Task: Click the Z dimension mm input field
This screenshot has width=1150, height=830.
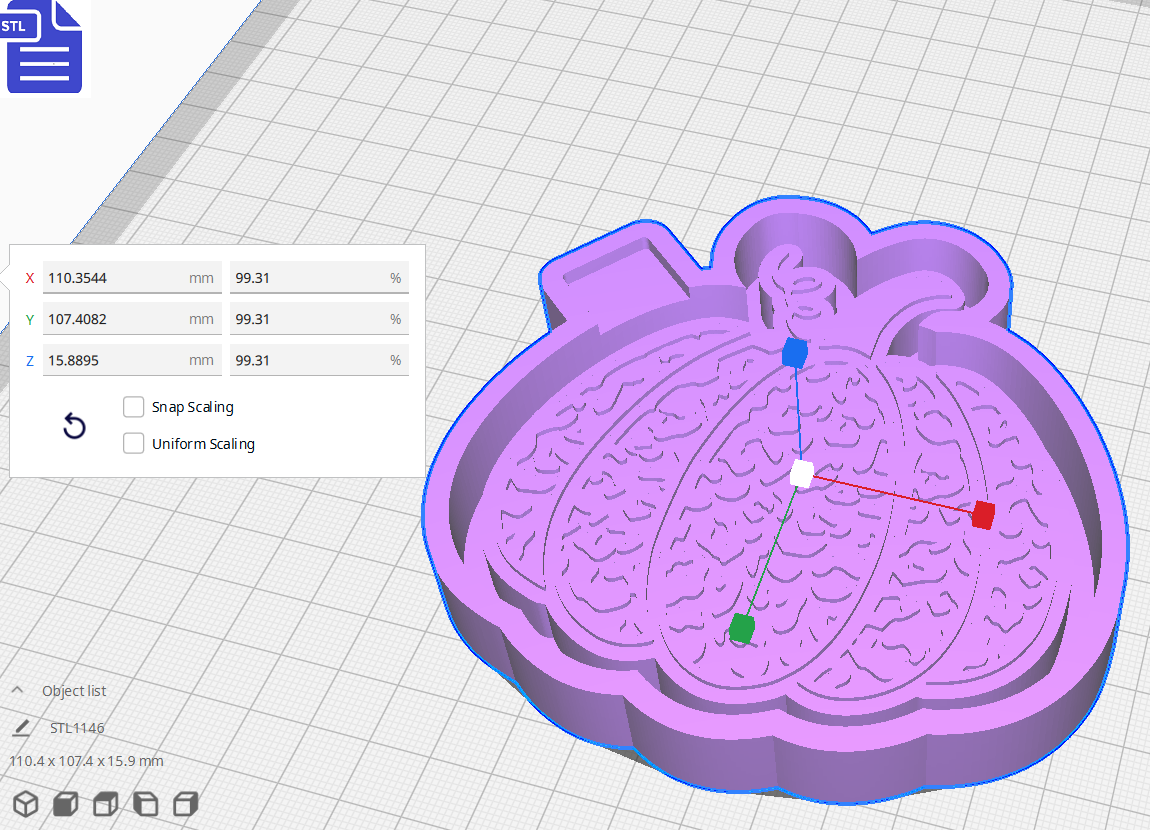Action: [x=131, y=359]
